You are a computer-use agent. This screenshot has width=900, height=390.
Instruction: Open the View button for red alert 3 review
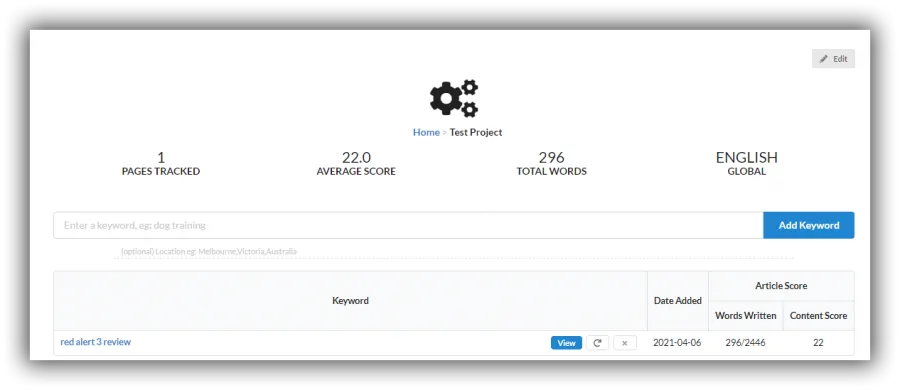566,343
